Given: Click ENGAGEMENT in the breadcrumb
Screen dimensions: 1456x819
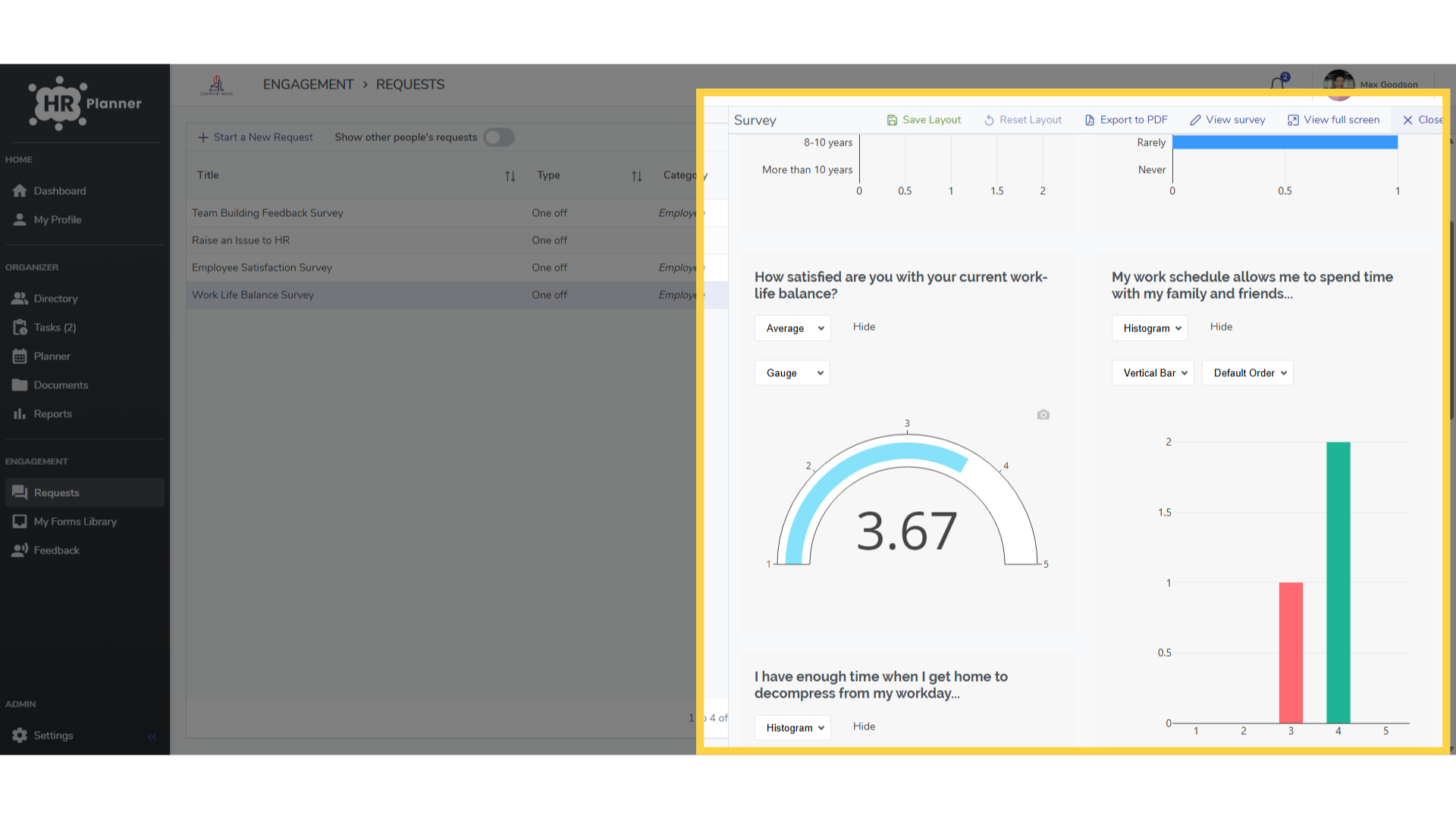Looking at the screenshot, I should tap(308, 84).
